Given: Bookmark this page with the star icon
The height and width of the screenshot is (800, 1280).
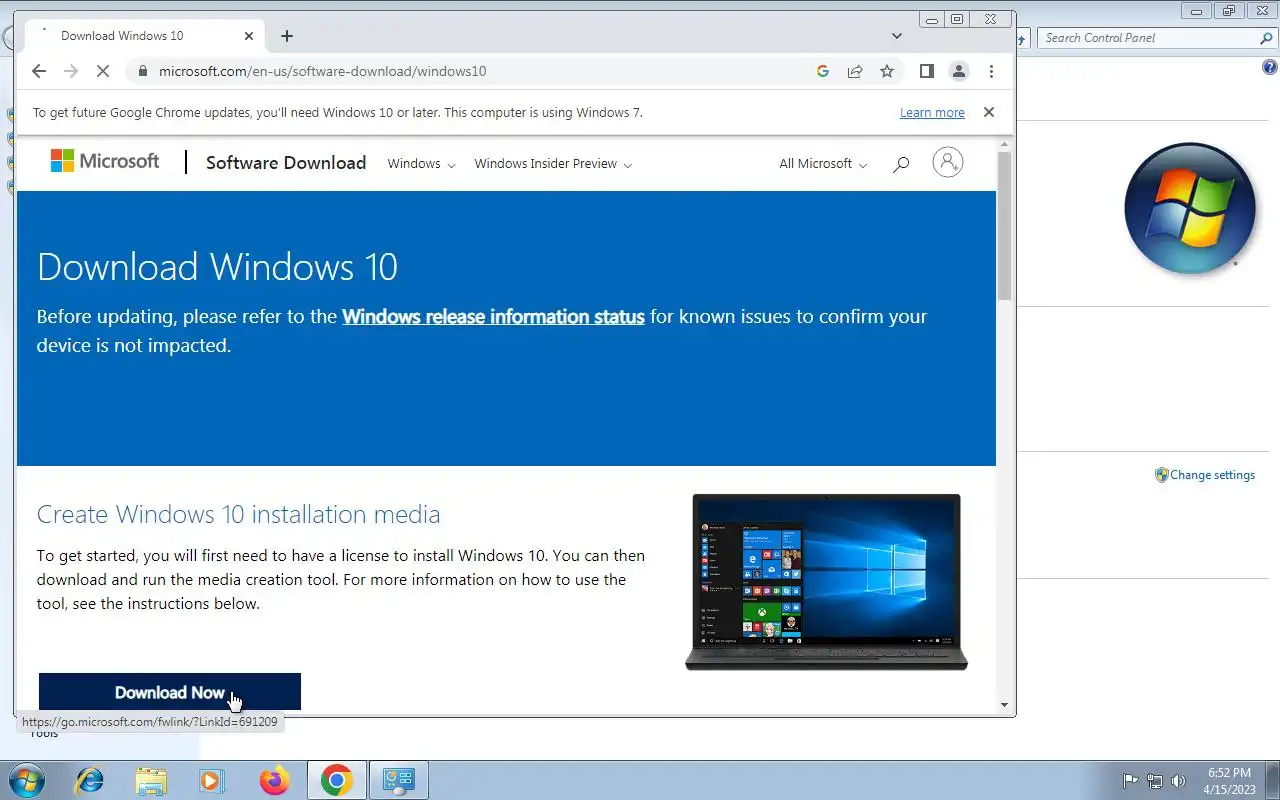Looking at the screenshot, I should coord(887,71).
